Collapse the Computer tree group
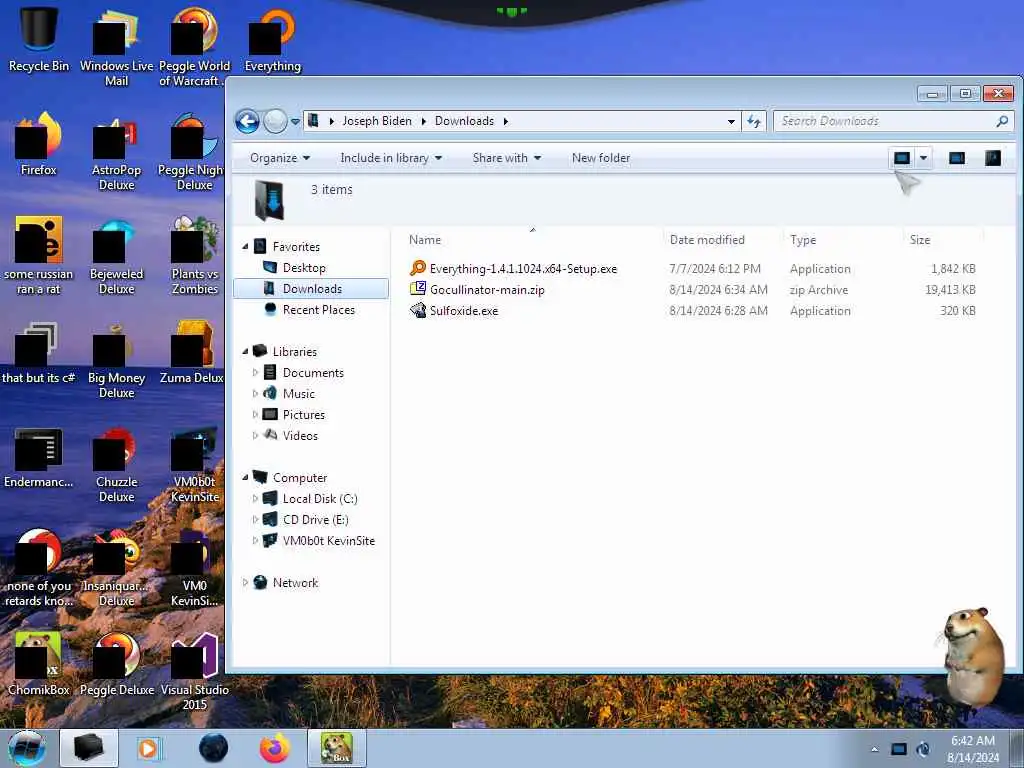The height and width of the screenshot is (768, 1024). (246, 477)
